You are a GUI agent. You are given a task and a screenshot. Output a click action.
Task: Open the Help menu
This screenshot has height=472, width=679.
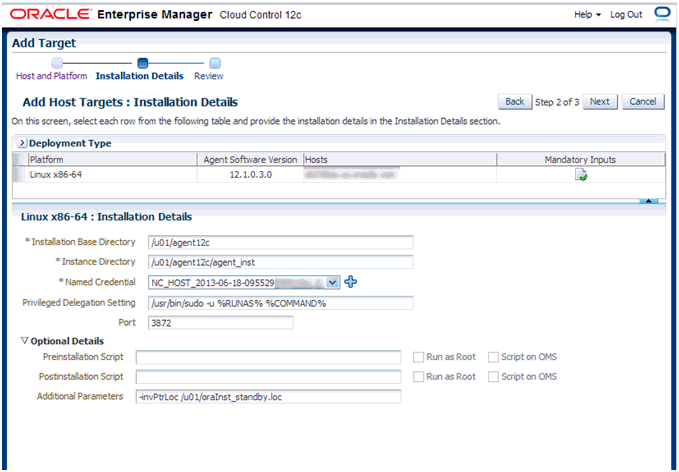[x=587, y=15]
